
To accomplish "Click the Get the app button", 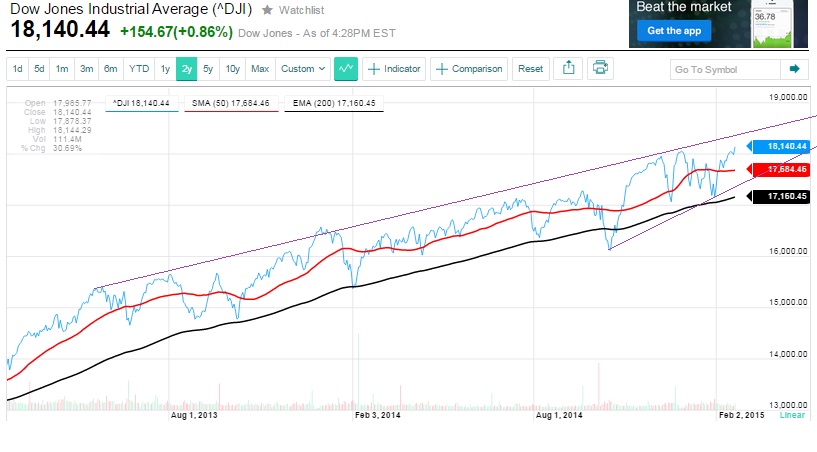I will tap(674, 31).
